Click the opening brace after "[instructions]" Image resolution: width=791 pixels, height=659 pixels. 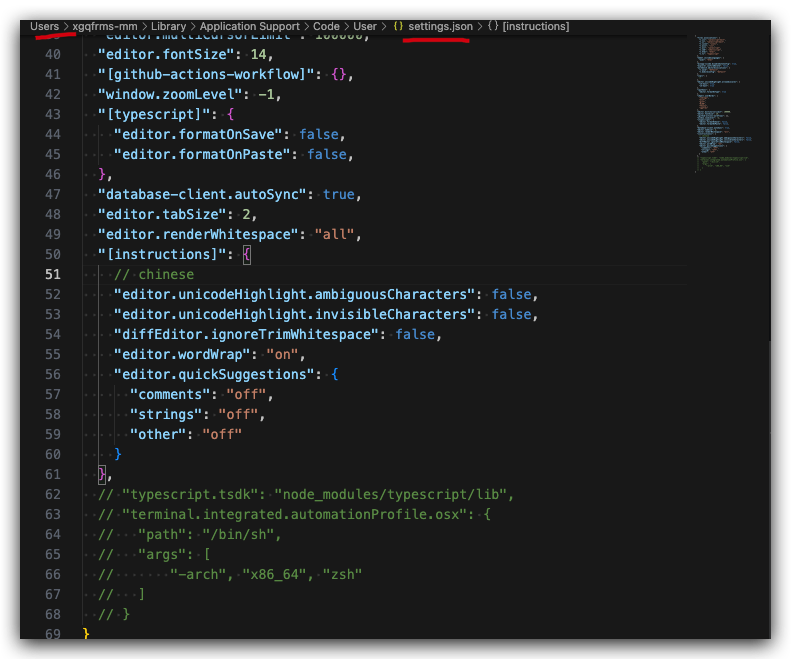pos(247,254)
